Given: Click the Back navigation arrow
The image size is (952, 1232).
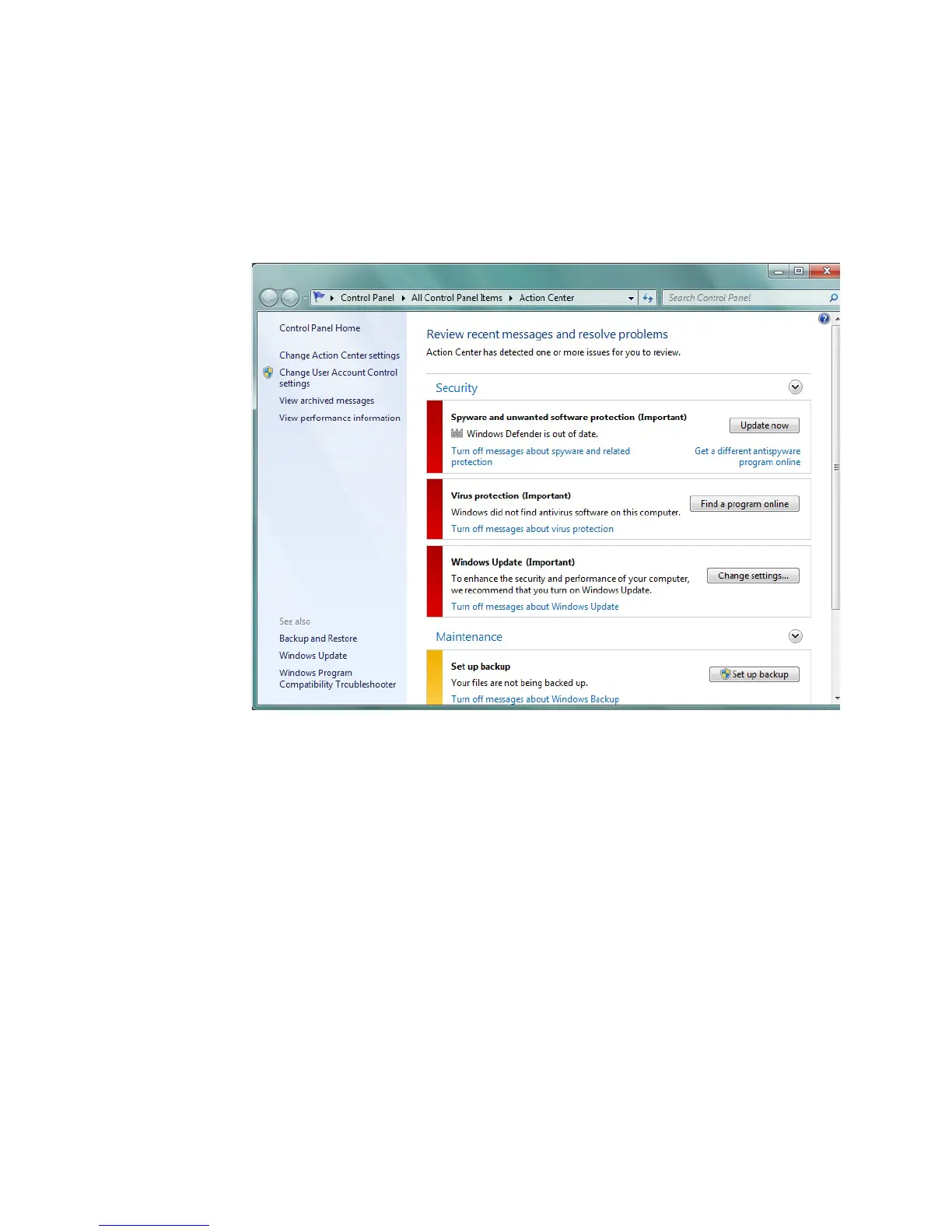Looking at the screenshot, I should 269,298.
